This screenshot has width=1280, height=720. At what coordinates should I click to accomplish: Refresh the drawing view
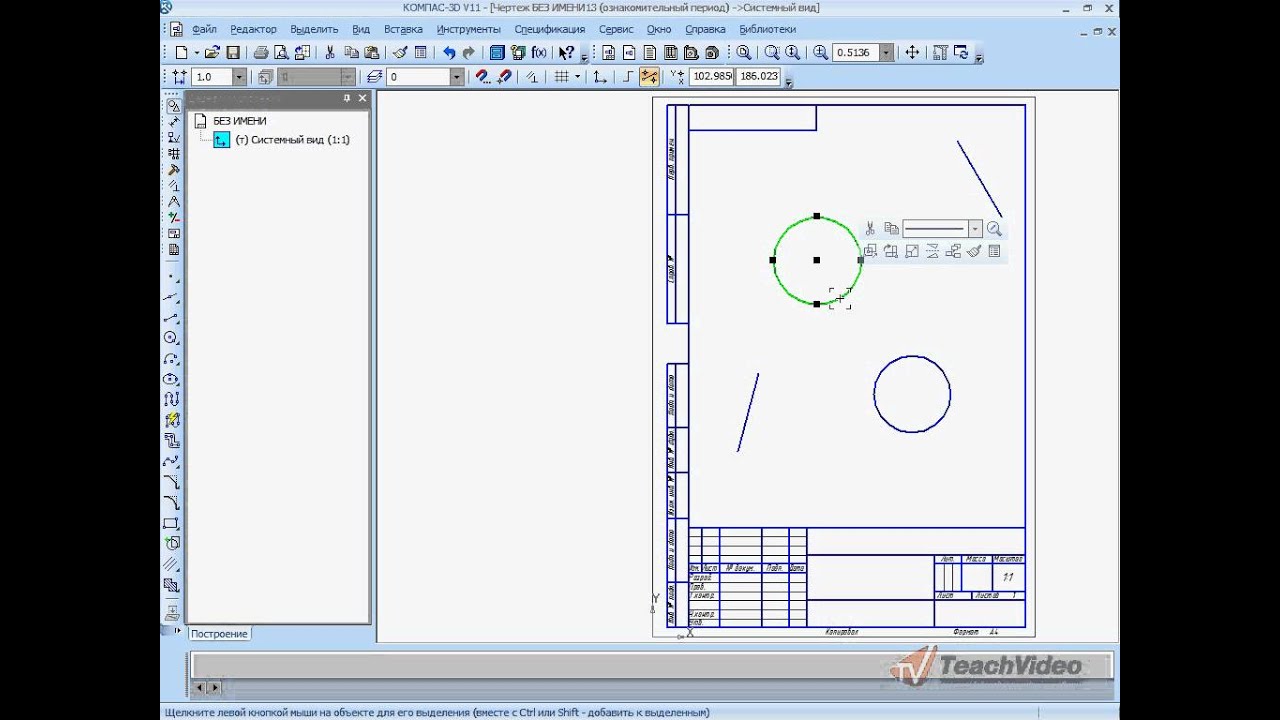961,53
